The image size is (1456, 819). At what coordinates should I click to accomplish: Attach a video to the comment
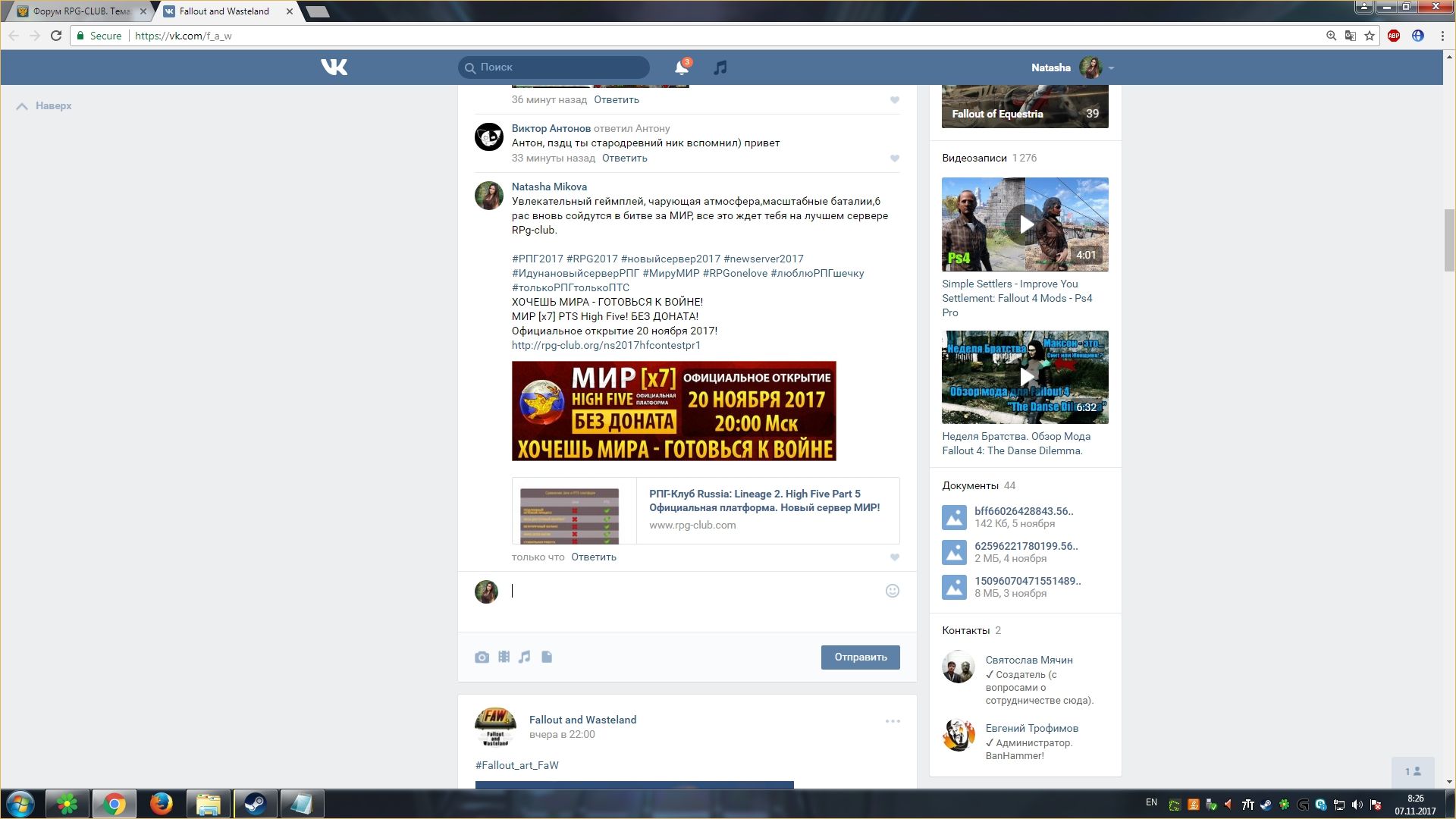(x=504, y=657)
